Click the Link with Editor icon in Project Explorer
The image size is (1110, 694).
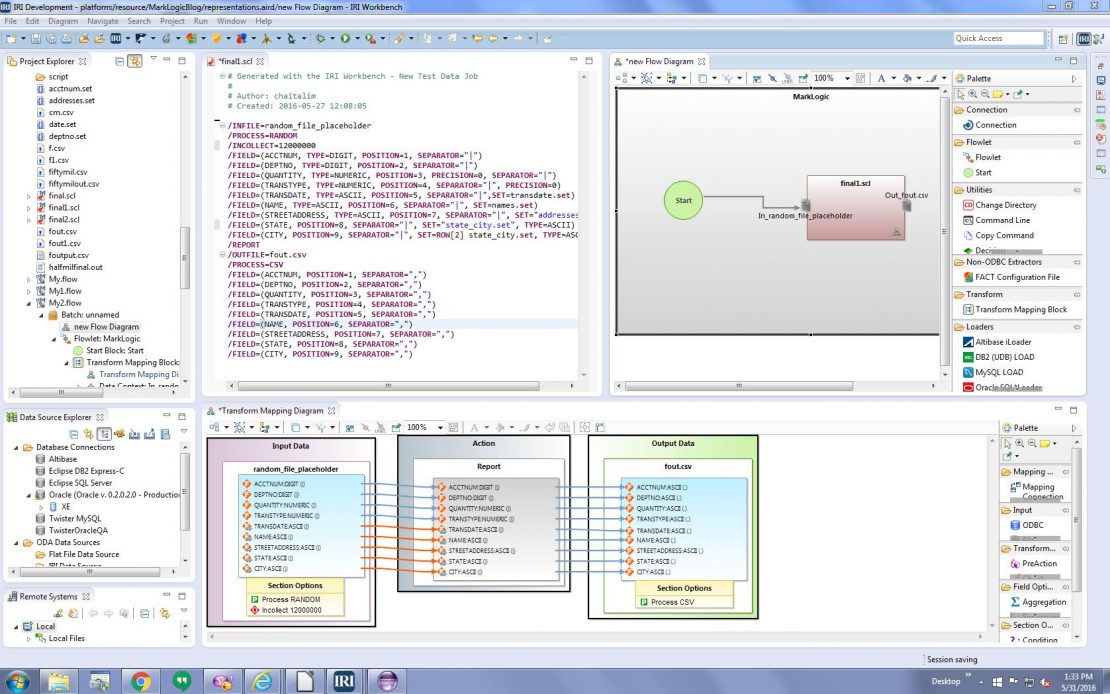(135, 61)
